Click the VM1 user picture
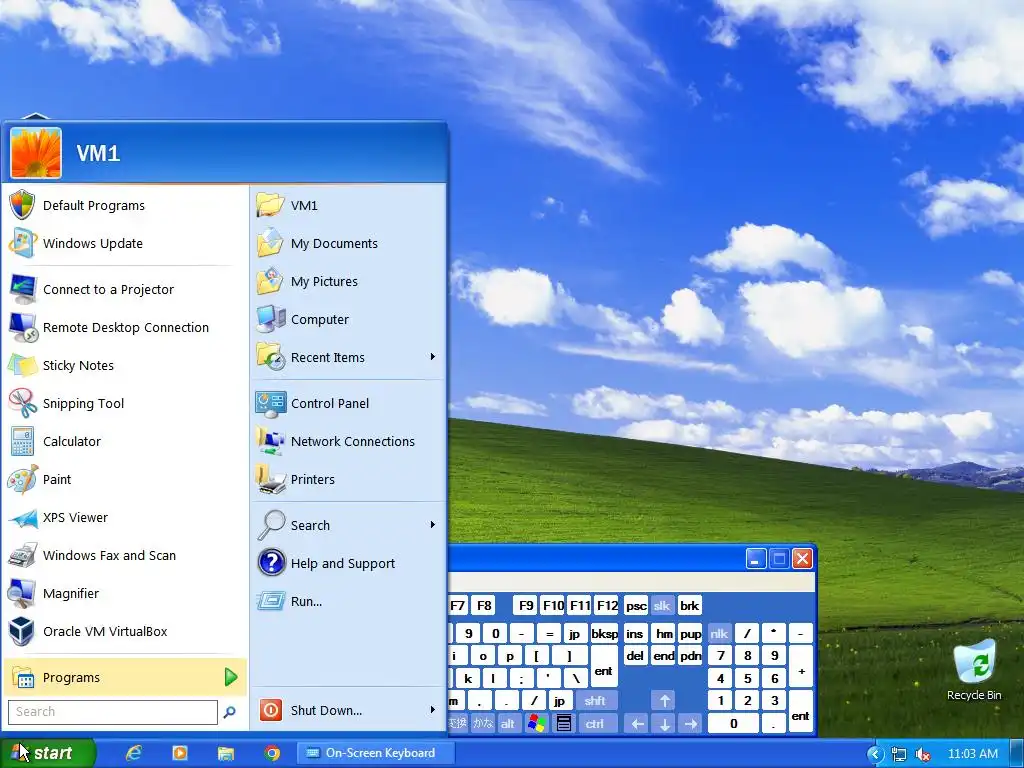The image size is (1024, 768). [x=36, y=152]
